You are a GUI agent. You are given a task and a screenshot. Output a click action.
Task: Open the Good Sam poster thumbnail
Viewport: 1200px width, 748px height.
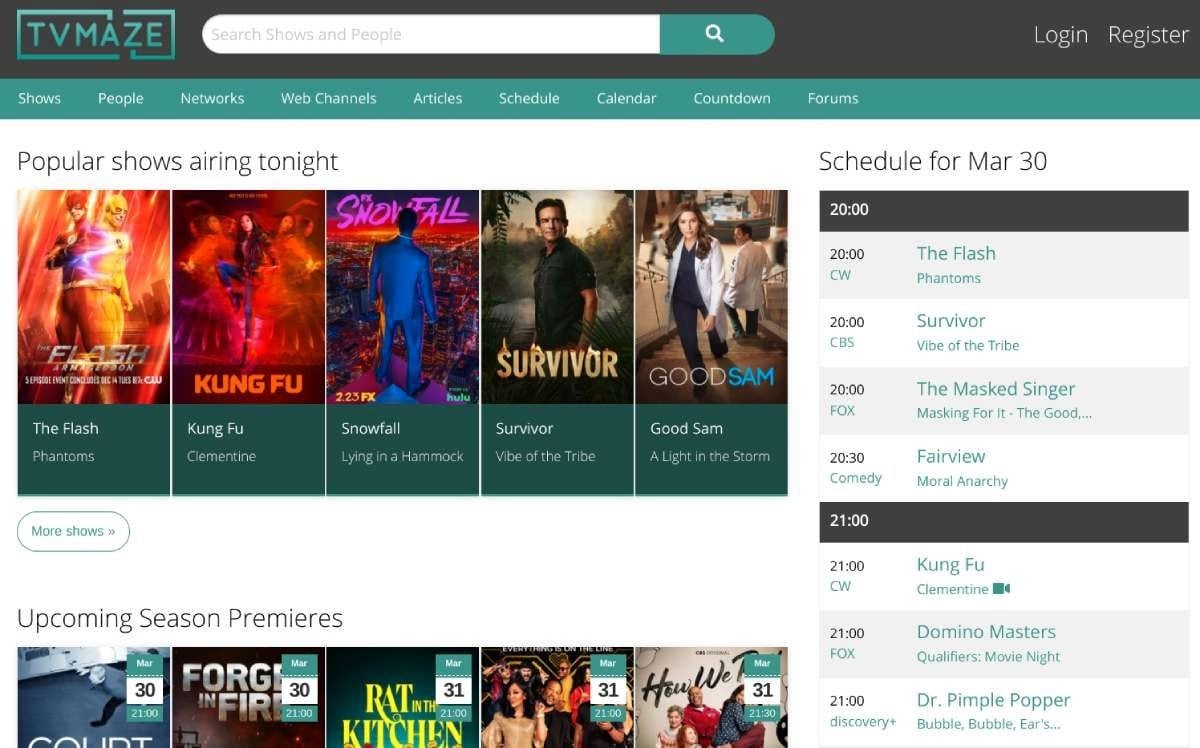pos(711,297)
